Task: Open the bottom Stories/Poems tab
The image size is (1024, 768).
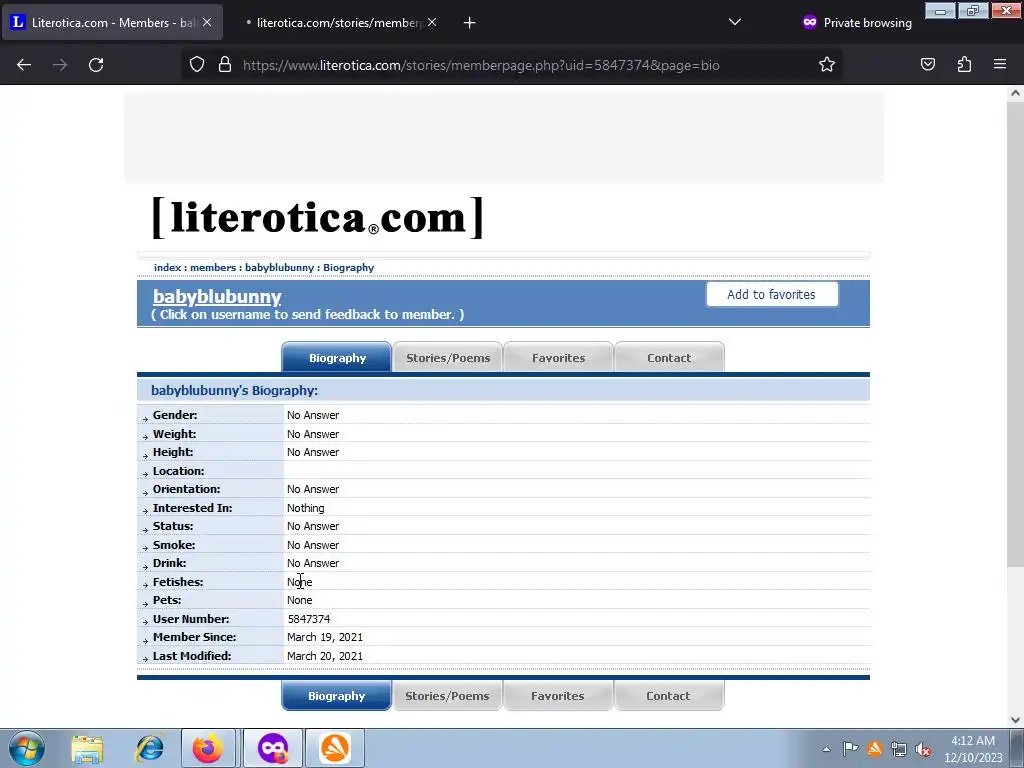Action: pyautogui.click(x=447, y=696)
